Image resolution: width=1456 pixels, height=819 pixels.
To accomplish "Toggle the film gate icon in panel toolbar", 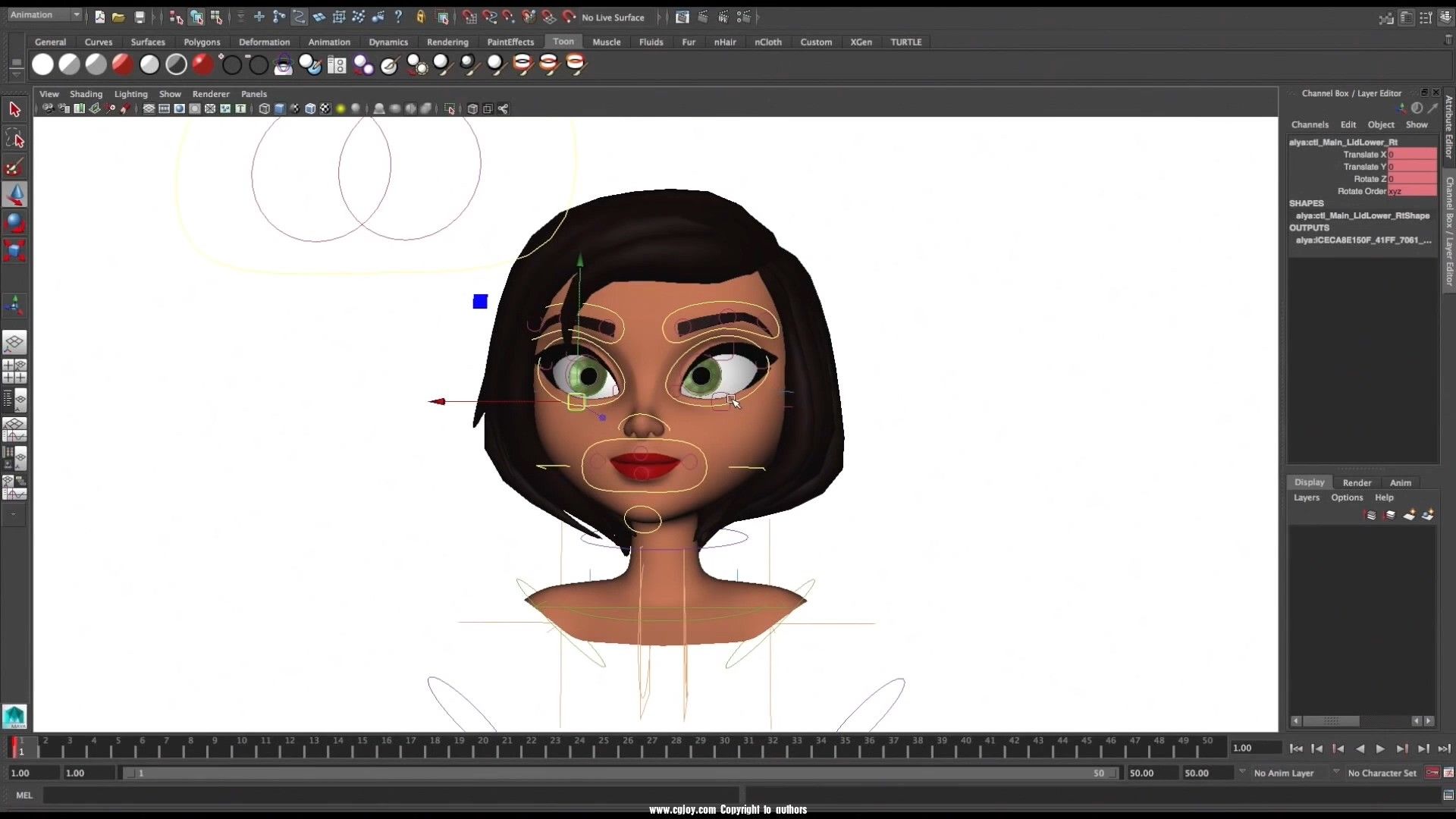I will click(164, 109).
